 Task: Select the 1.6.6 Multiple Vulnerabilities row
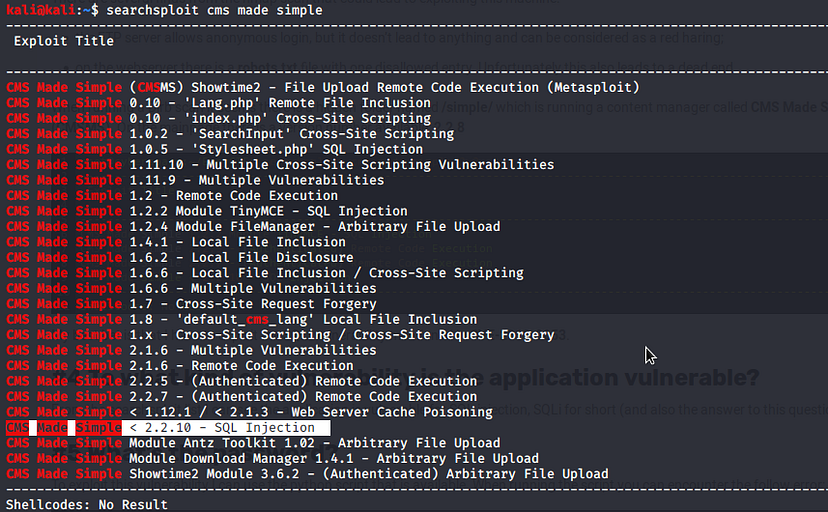point(192,288)
